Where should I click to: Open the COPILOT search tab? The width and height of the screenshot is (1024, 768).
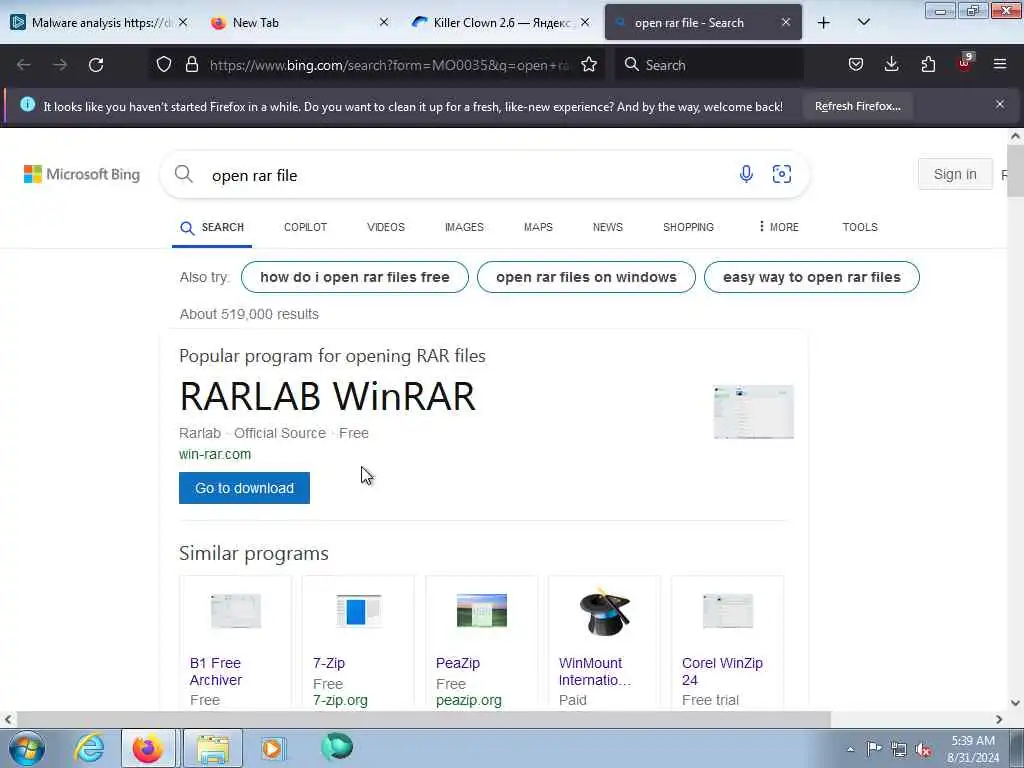[x=305, y=227]
